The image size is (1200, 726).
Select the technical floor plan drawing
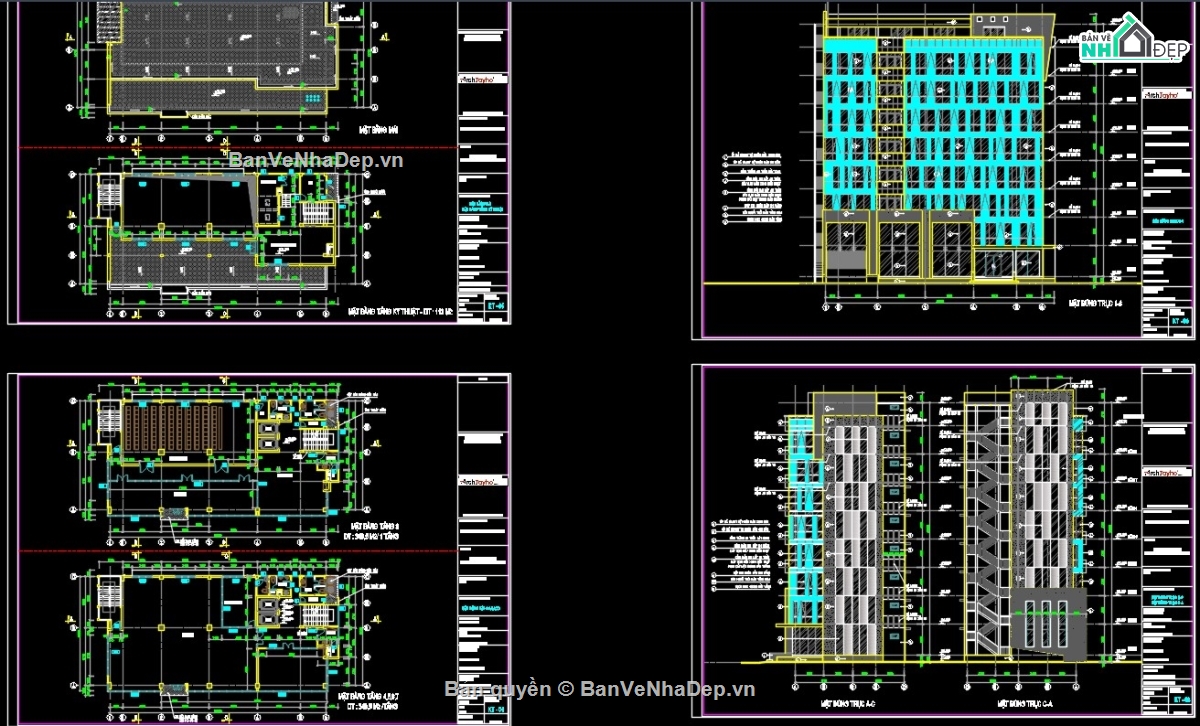point(220,235)
